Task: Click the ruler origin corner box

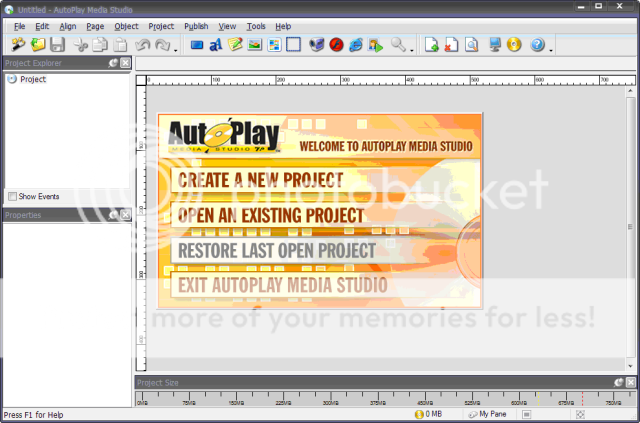Action: point(141,80)
